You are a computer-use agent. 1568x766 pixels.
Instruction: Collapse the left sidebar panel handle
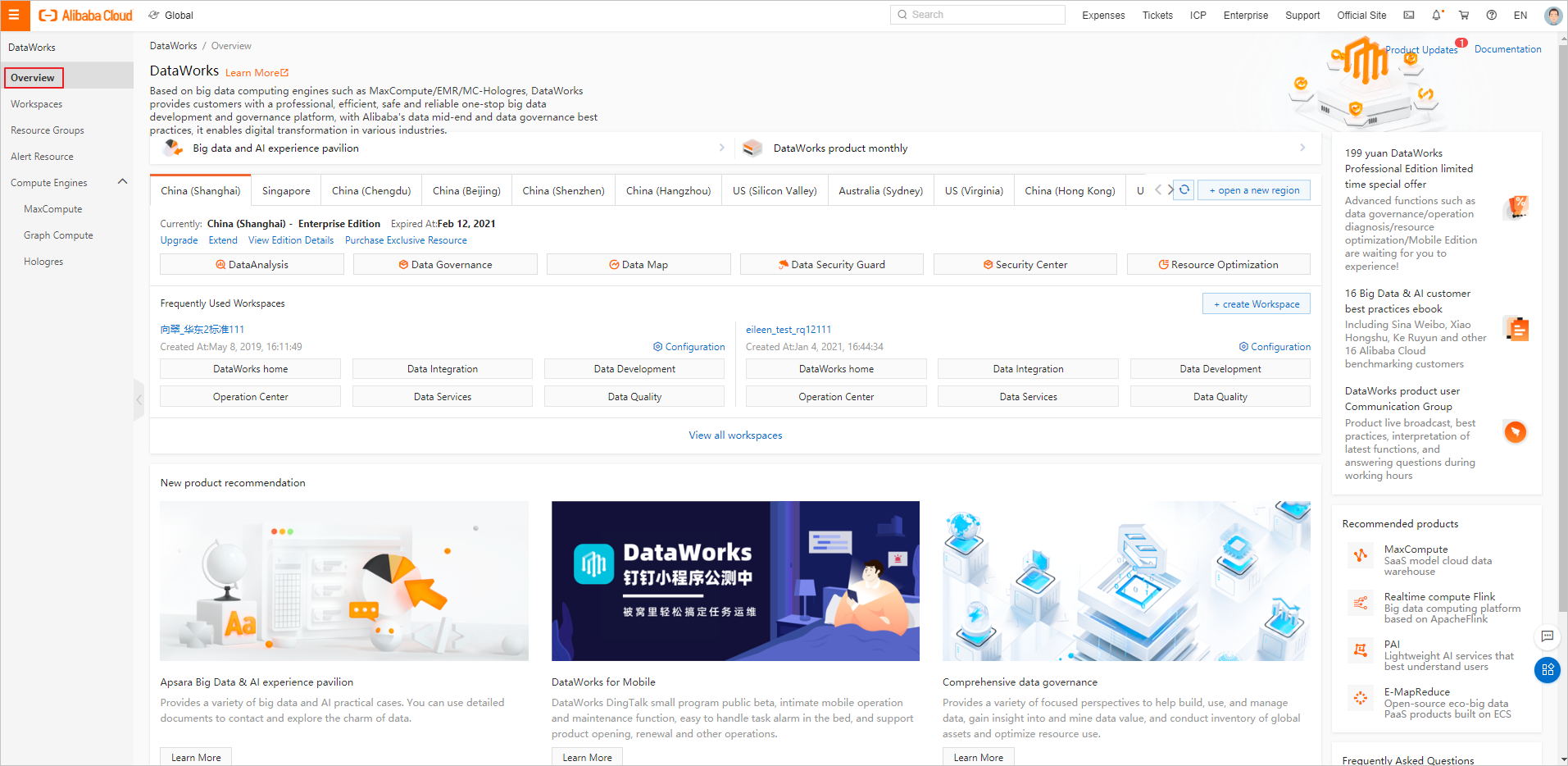click(139, 399)
